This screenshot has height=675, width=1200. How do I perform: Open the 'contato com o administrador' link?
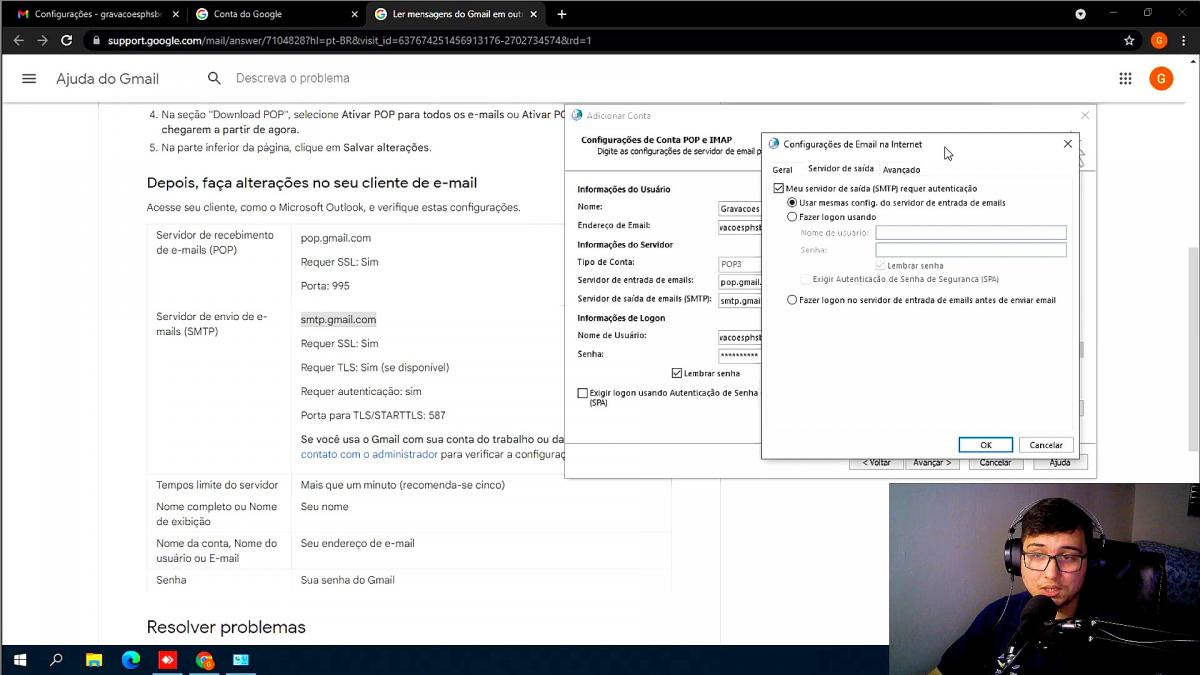pyautogui.click(x=369, y=454)
